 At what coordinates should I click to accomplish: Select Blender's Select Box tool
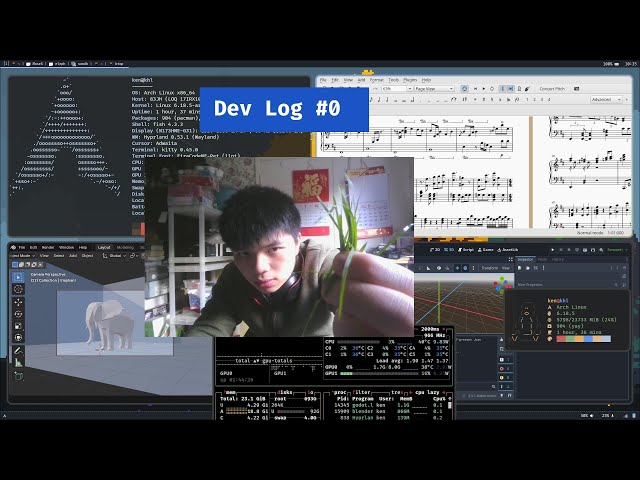(18, 277)
